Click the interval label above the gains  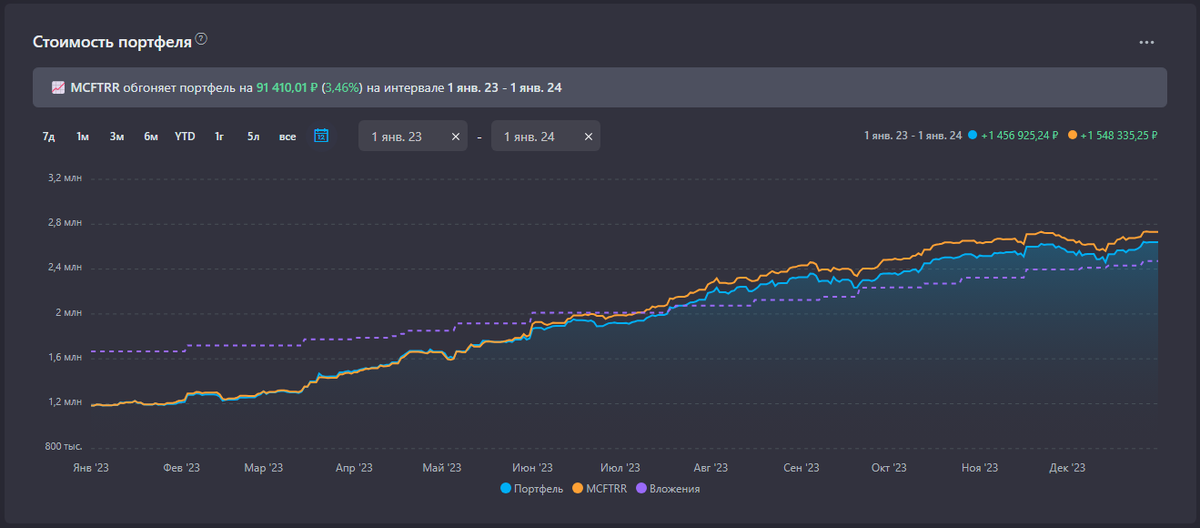pyautogui.click(x=912, y=135)
